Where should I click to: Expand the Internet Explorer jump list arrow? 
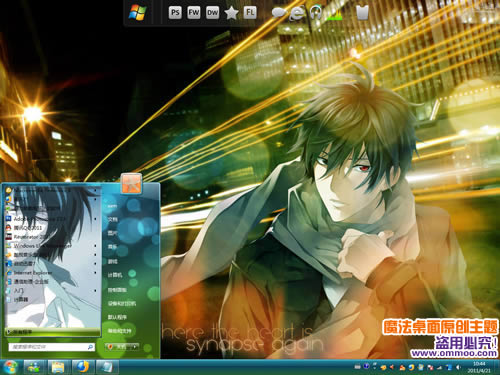(95, 273)
